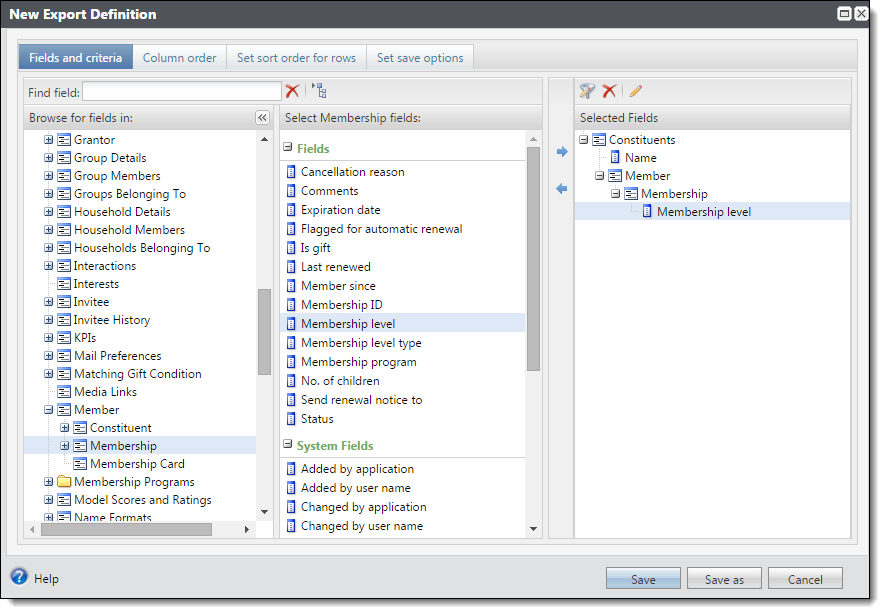The width and height of the screenshot is (885, 614).
Task: Click the Constituents node icon in Selected Fields
Action: tap(599, 139)
